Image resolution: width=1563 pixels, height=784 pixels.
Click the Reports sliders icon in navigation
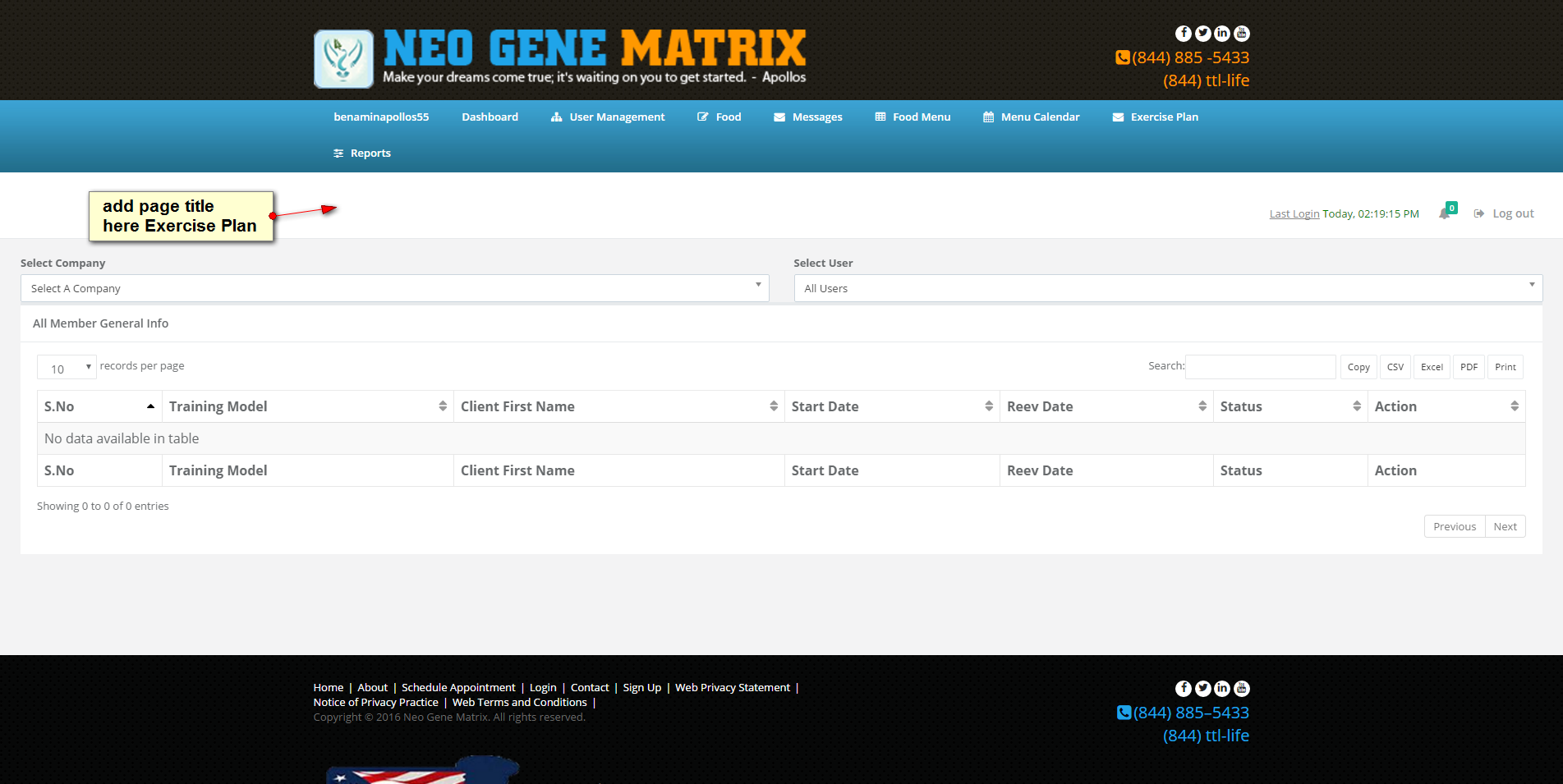(338, 154)
